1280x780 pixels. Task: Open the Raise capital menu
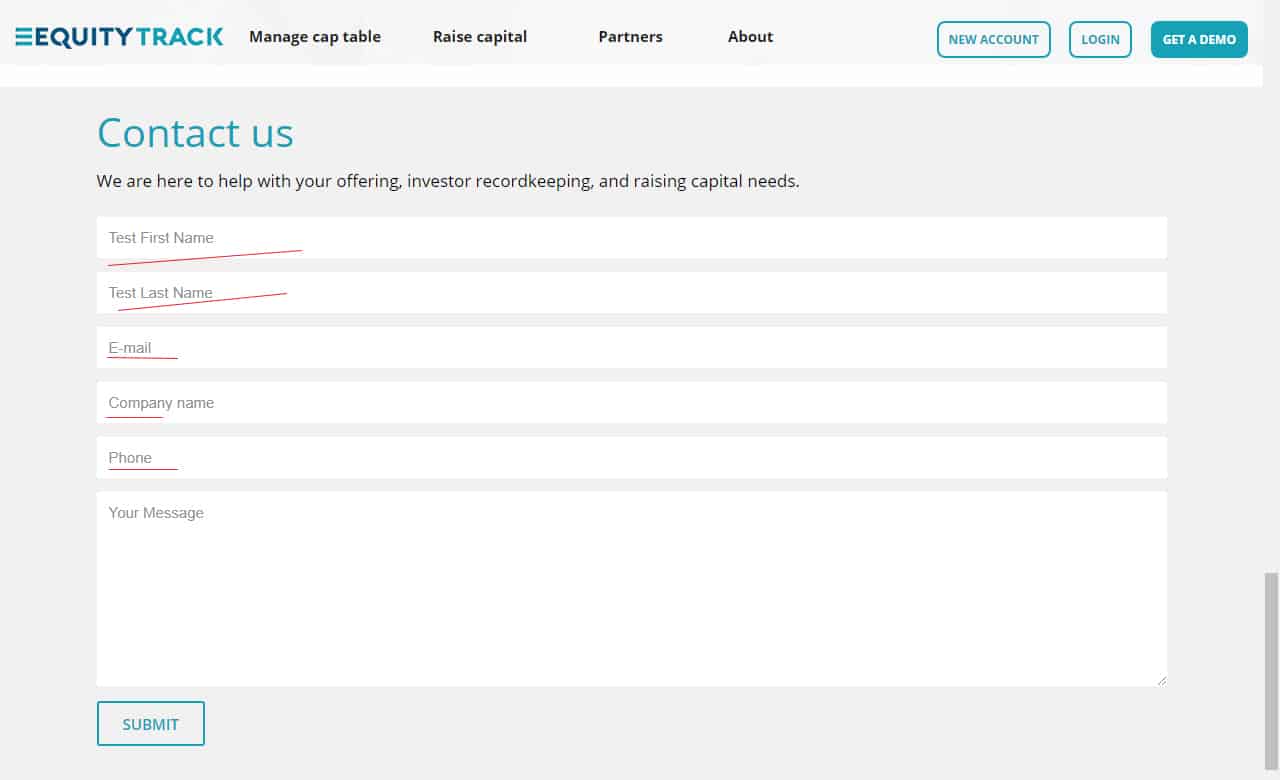pyautogui.click(x=480, y=37)
